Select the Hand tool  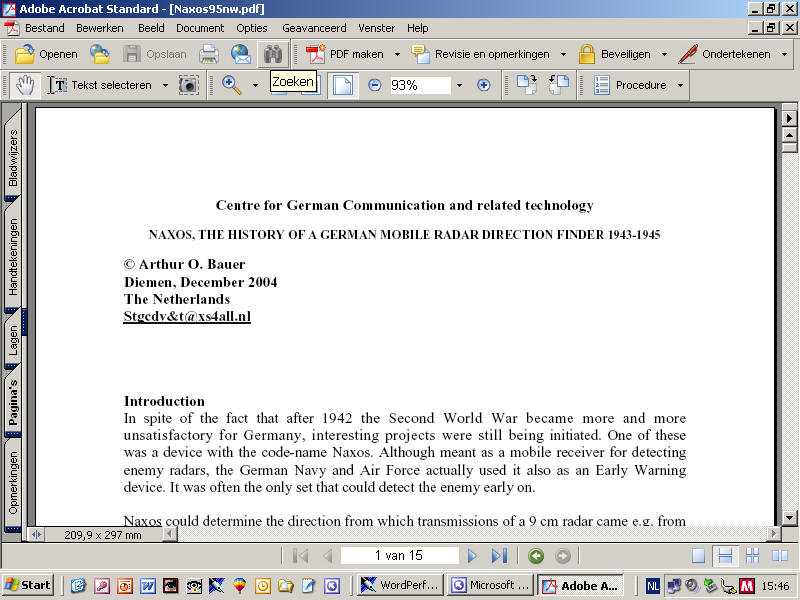24,86
